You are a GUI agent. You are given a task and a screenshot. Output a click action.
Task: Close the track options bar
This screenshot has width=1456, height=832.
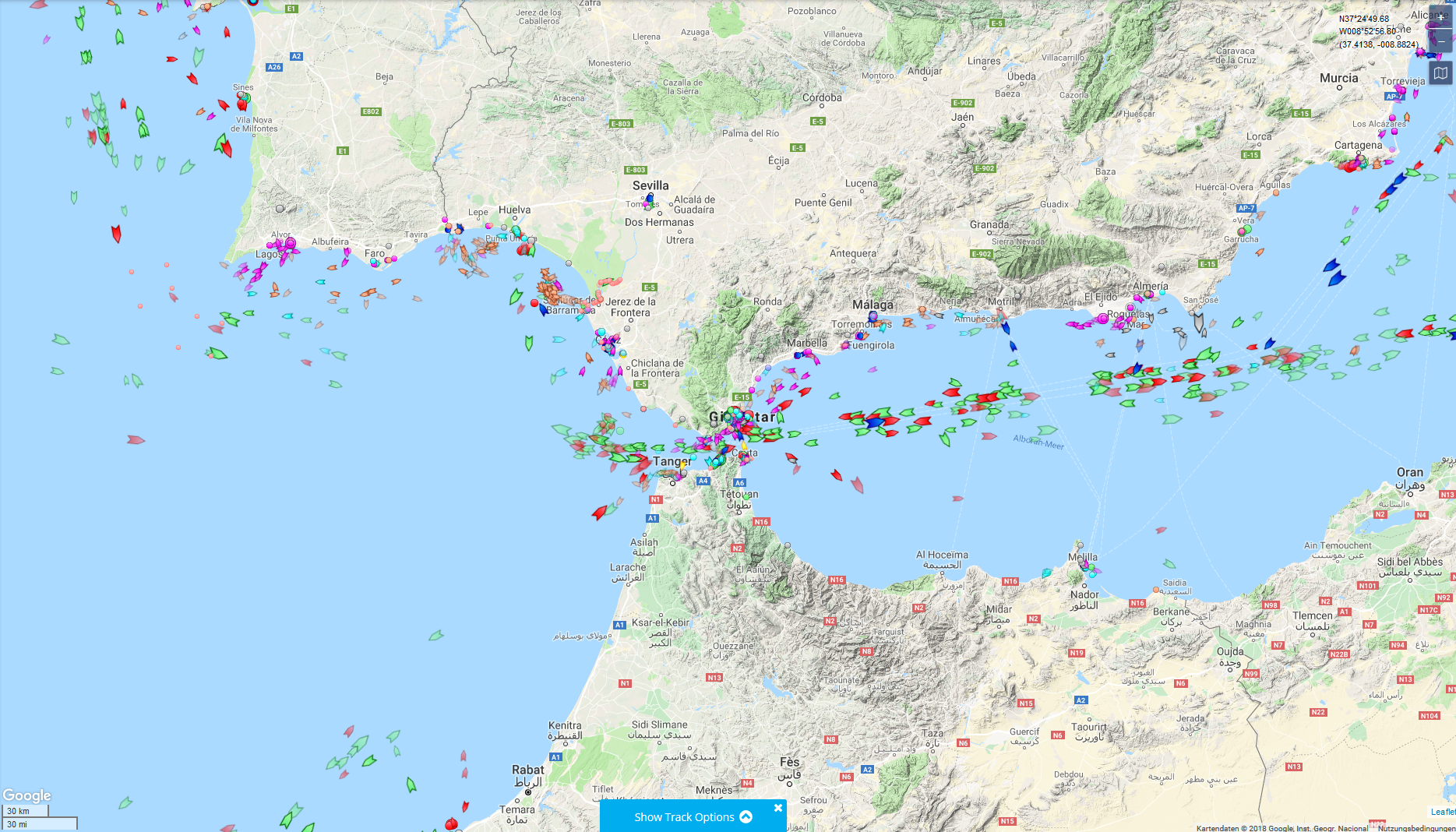[777, 808]
